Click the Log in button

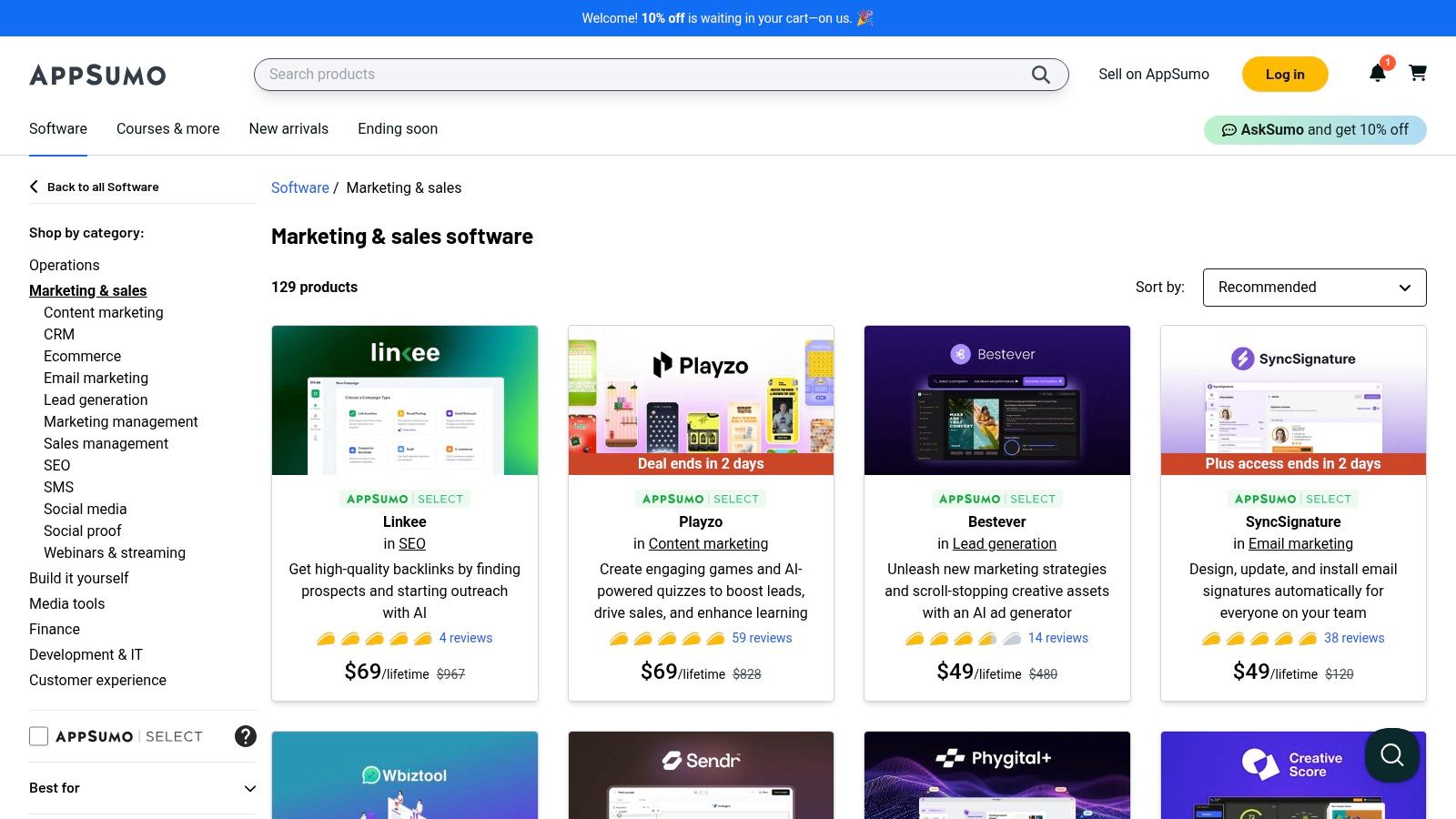1285,75
